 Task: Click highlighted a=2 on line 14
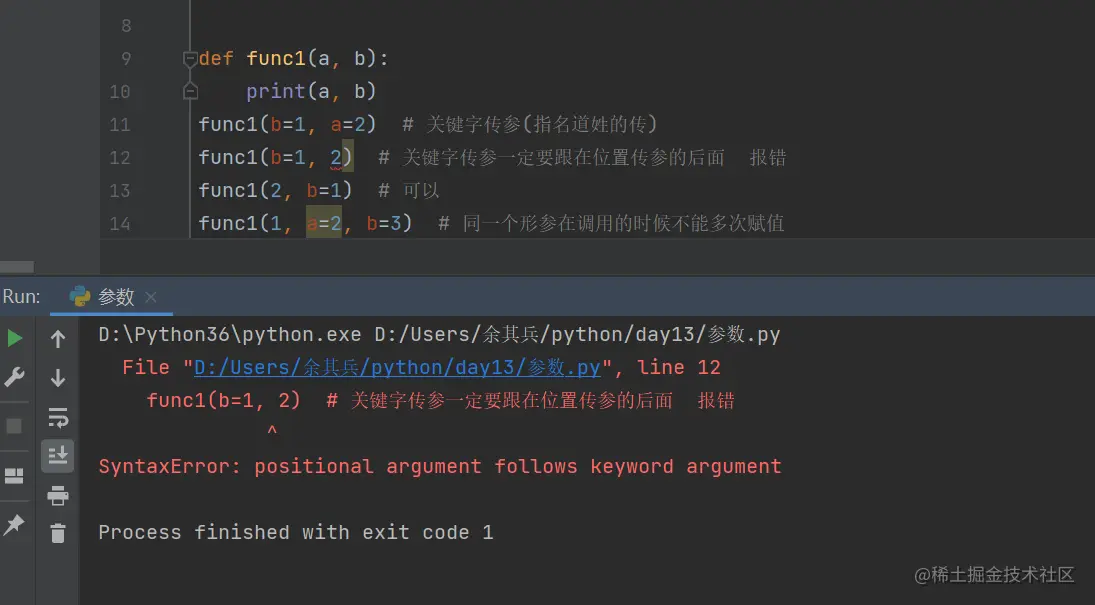point(324,224)
